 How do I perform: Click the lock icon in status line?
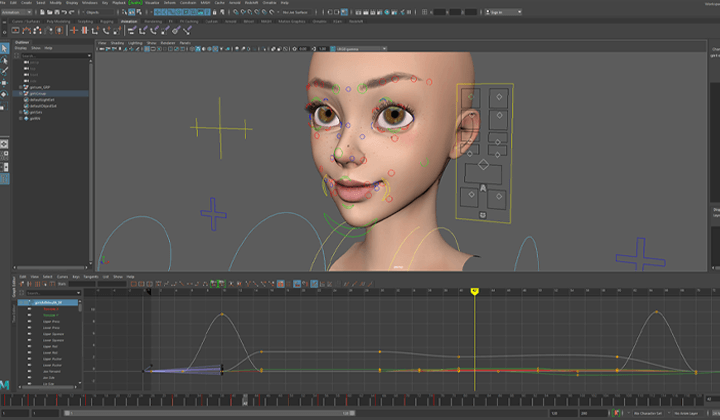pyautogui.click(x=214, y=12)
